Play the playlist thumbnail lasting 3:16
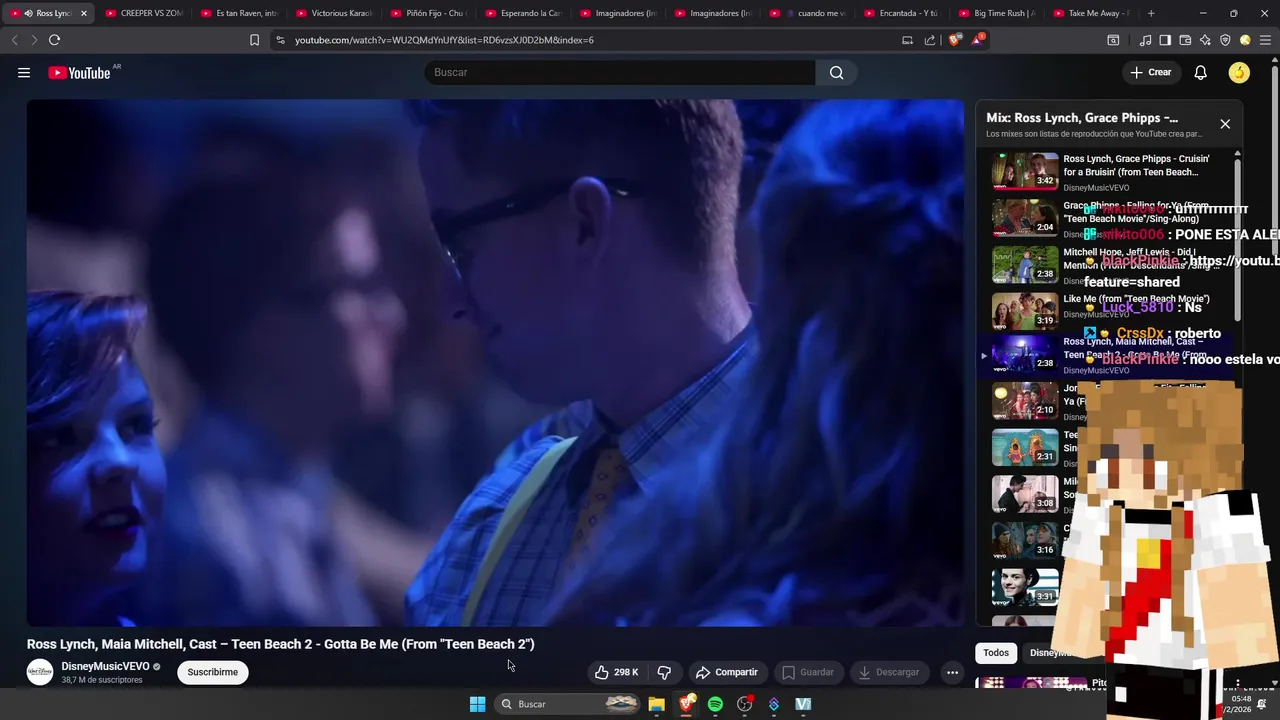This screenshot has width=1280, height=720. point(1025,541)
